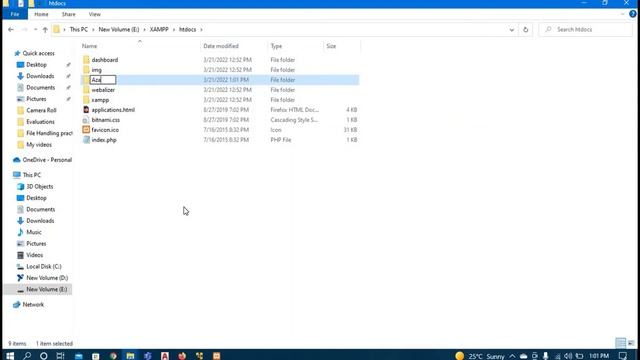Select Quick access in navigation pane
Image resolution: width=640 pixels, height=360 pixels.
(38, 53)
